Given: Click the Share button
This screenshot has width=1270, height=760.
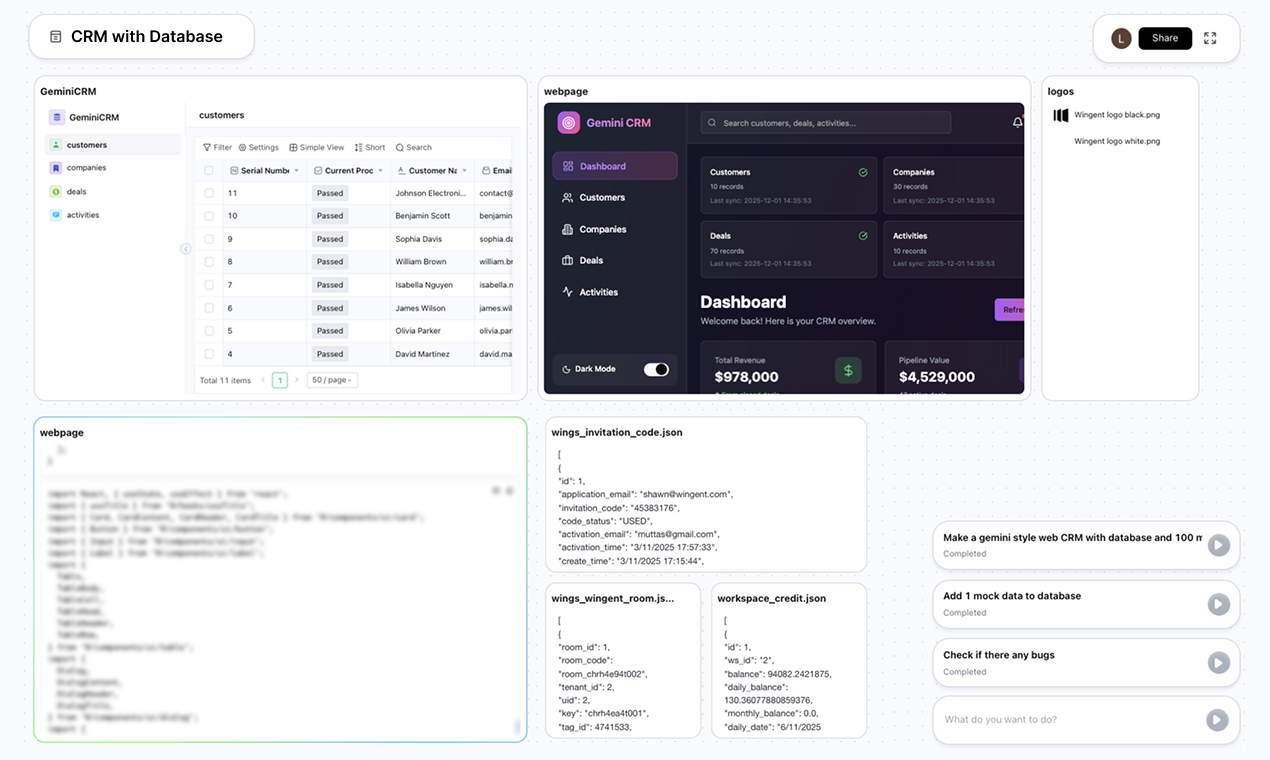Looking at the screenshot, I should pyautogui.click(x=1165, y=38).
